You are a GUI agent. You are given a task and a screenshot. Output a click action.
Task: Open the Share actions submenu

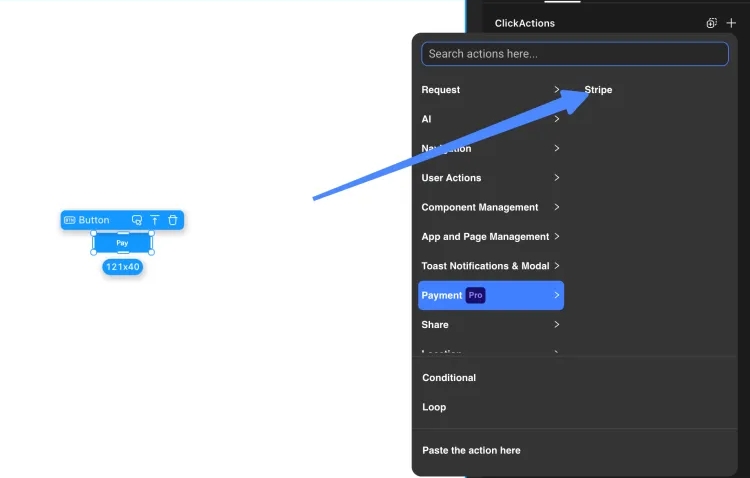click(x=491, y=325)
